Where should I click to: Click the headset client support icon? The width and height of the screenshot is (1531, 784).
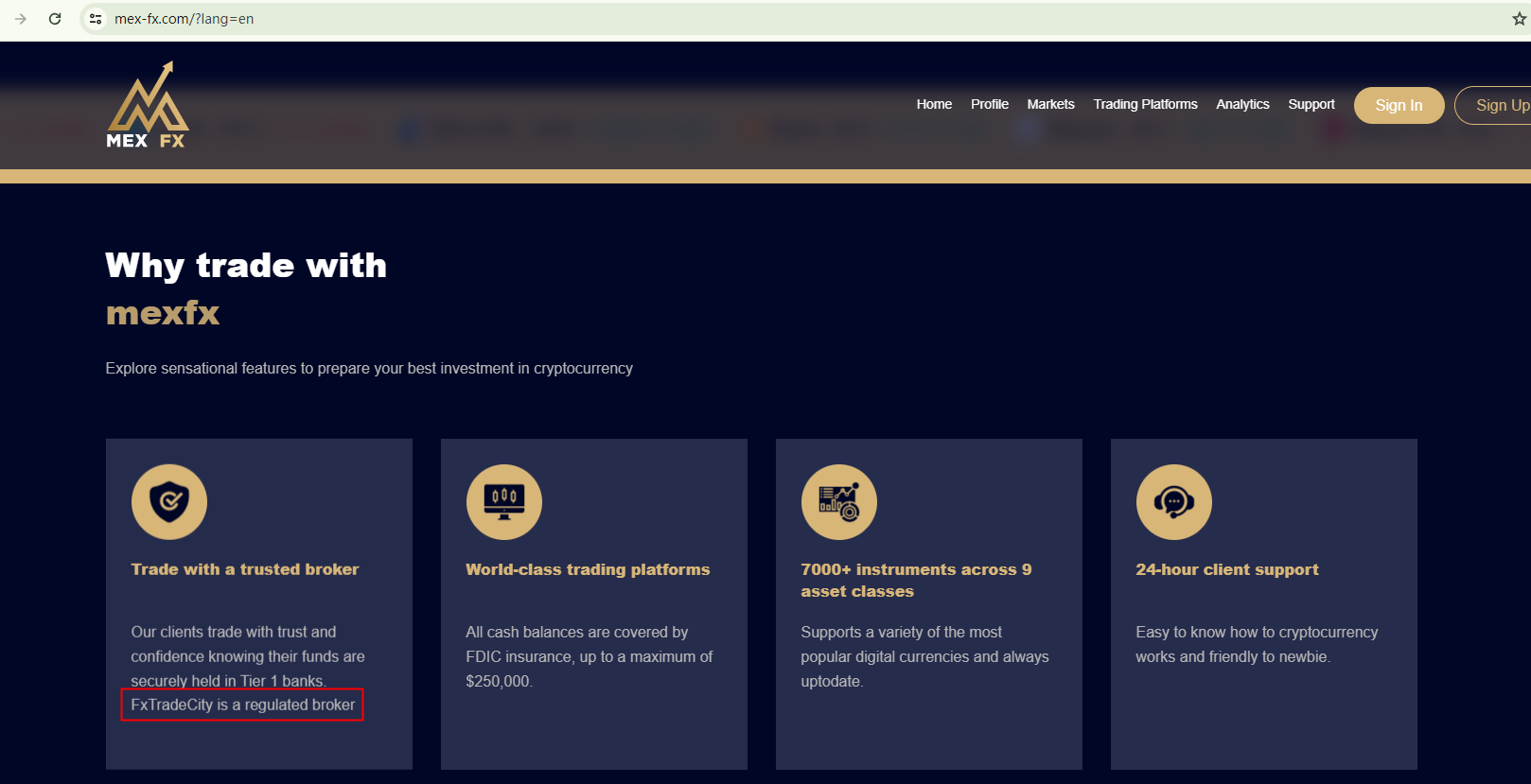(1174, 501)
